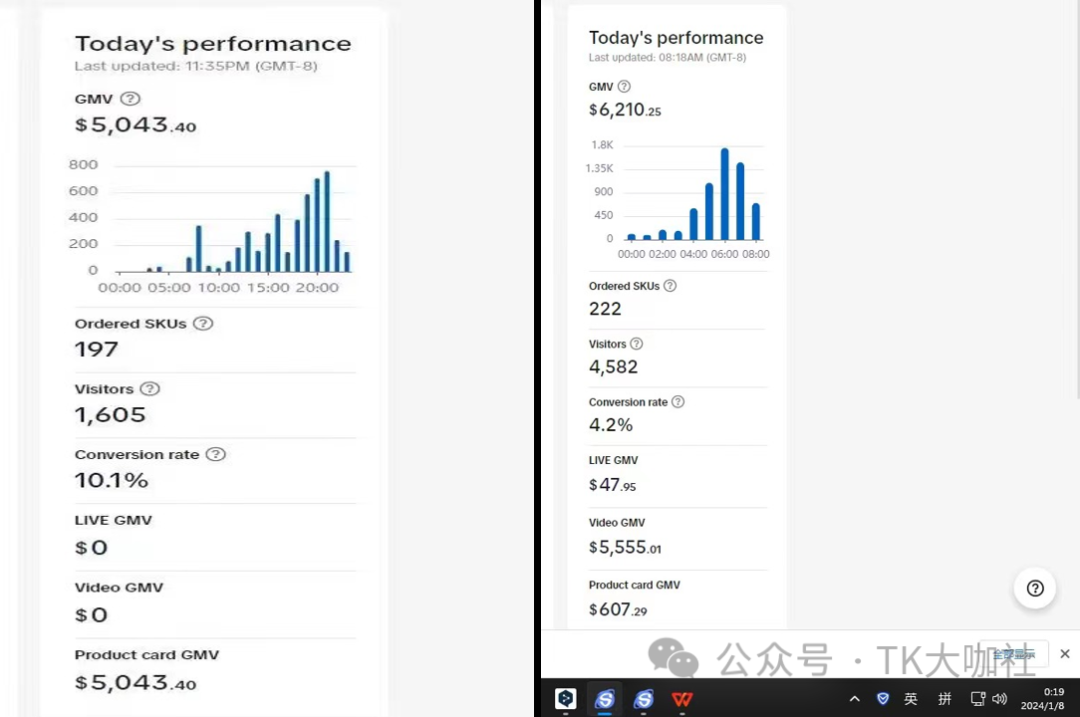The width and height of the screenshot is (1080, 717).
Task: Click the Visitors help icon above 4,582
Action: click(x=636, y=343)
